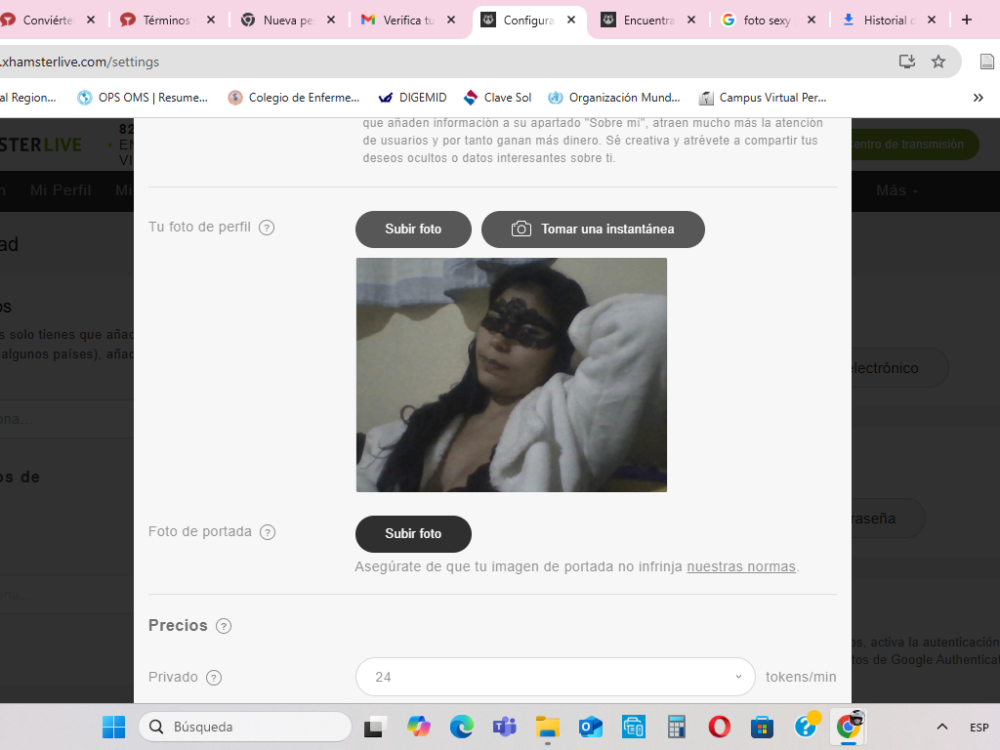Viewport: 1000px width, 750px height.
Task: Open the Calculator app in the taskbar
Action: tap(676, 727)
